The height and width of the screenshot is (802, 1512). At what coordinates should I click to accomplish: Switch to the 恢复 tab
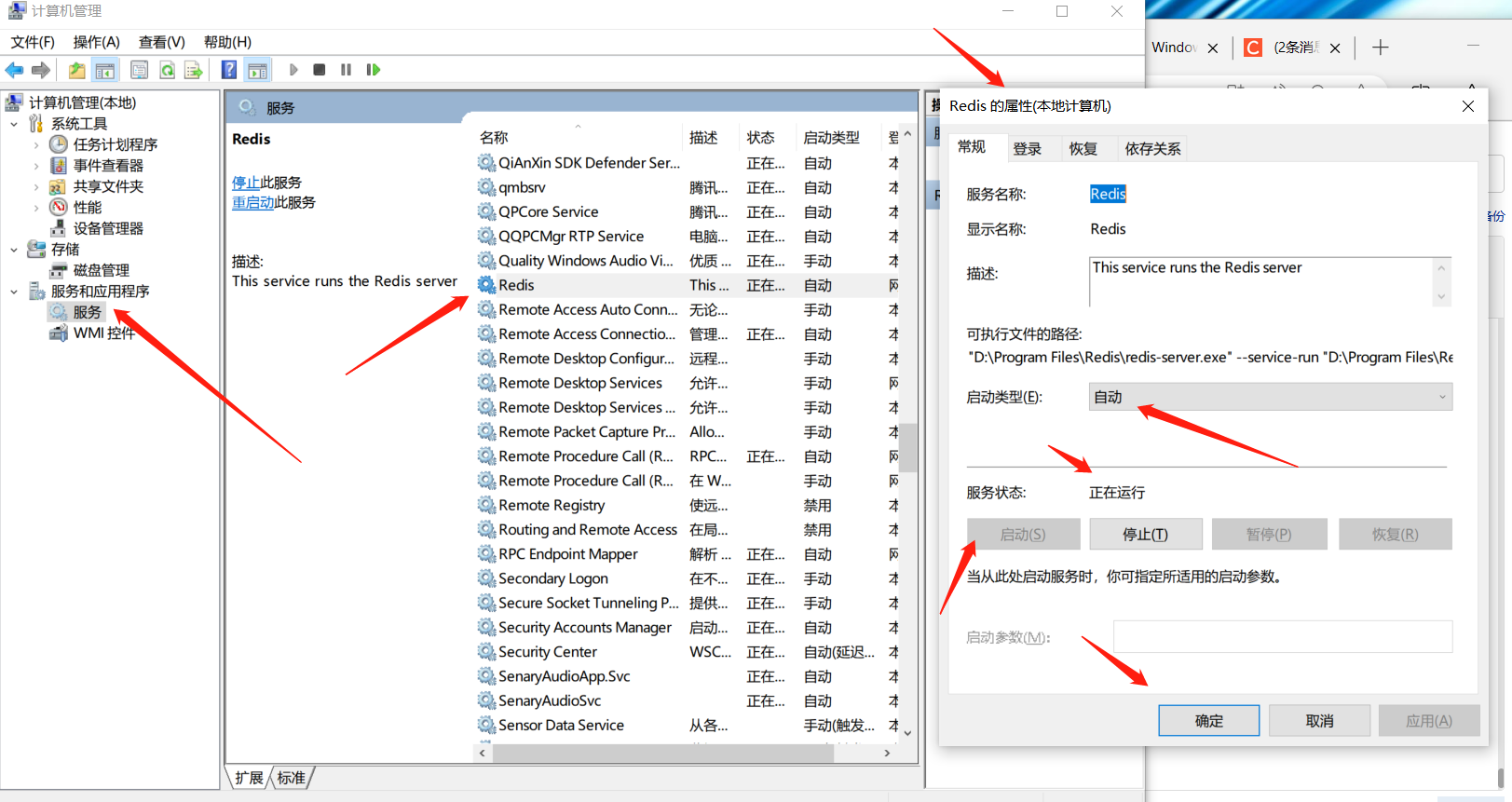pyautogui.click(x=1083, y=149)
